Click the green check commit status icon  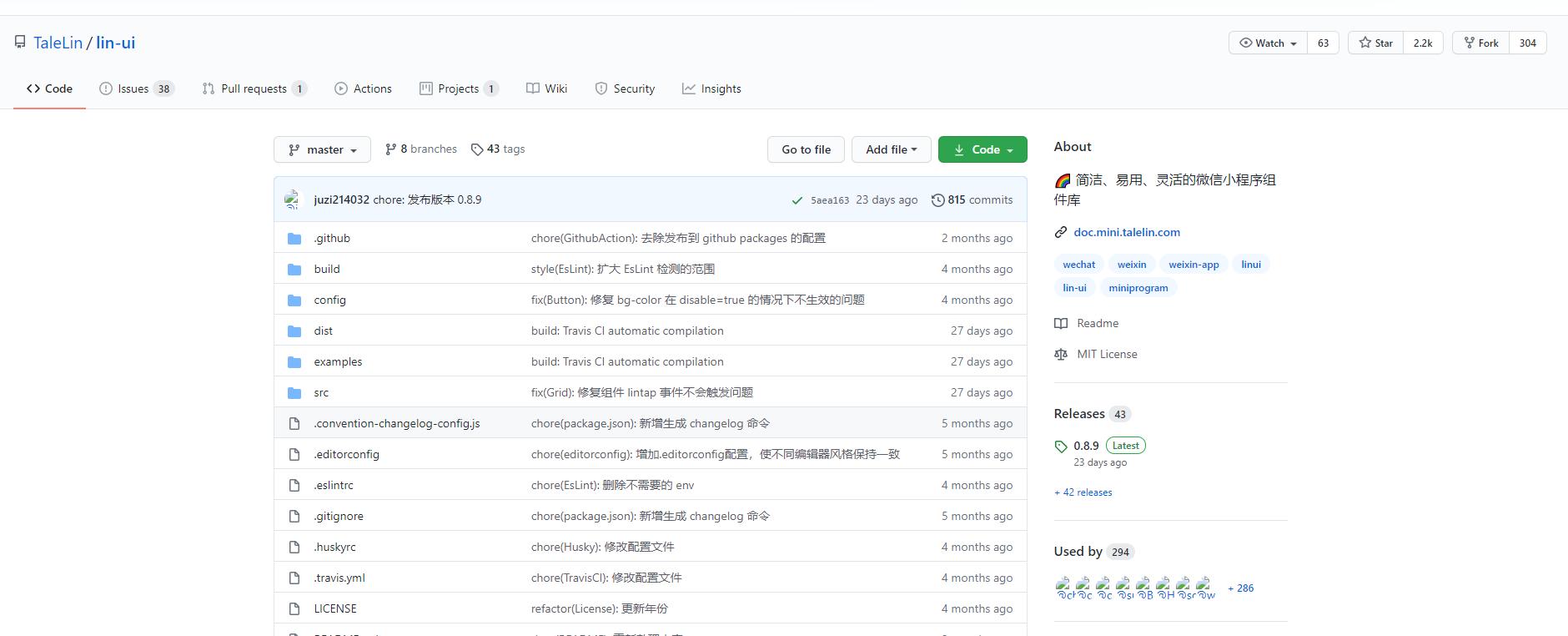[x=798, y=200]
